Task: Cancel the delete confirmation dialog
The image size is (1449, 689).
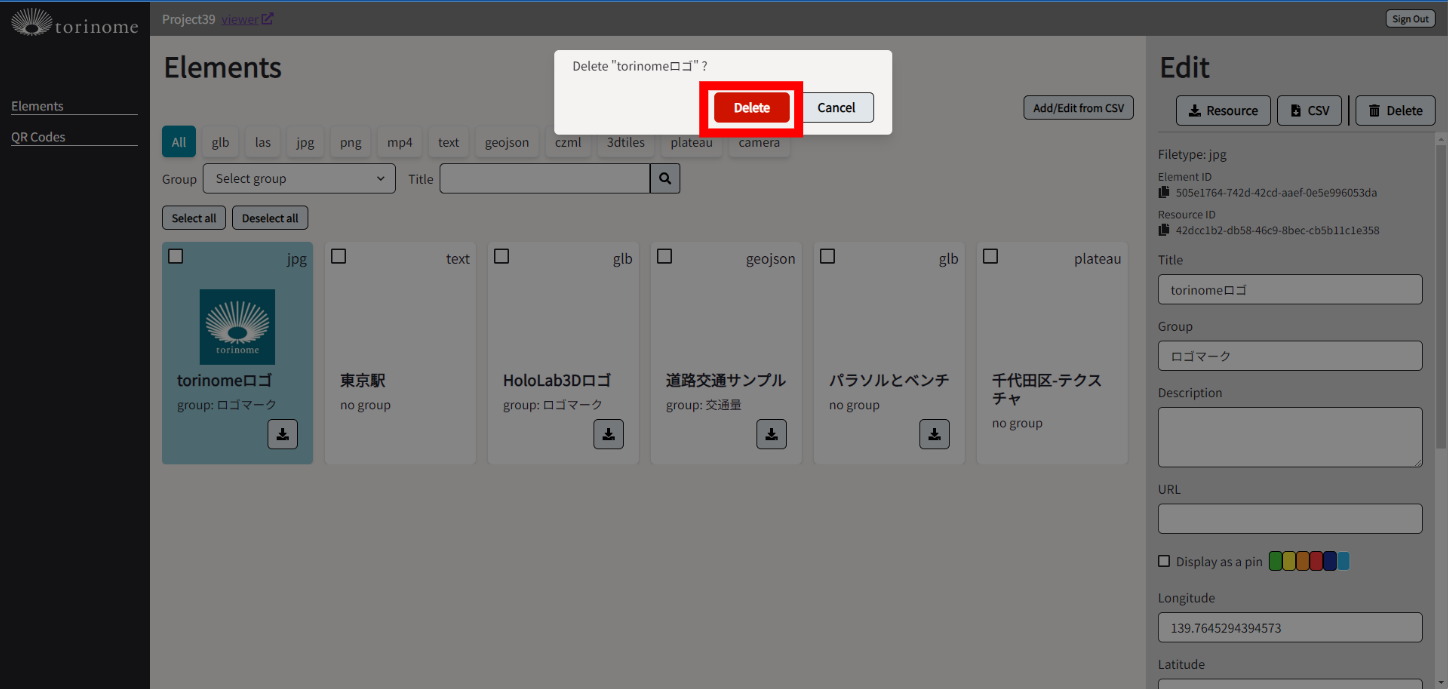Action: pyautogui.click(x=836, y=108)
